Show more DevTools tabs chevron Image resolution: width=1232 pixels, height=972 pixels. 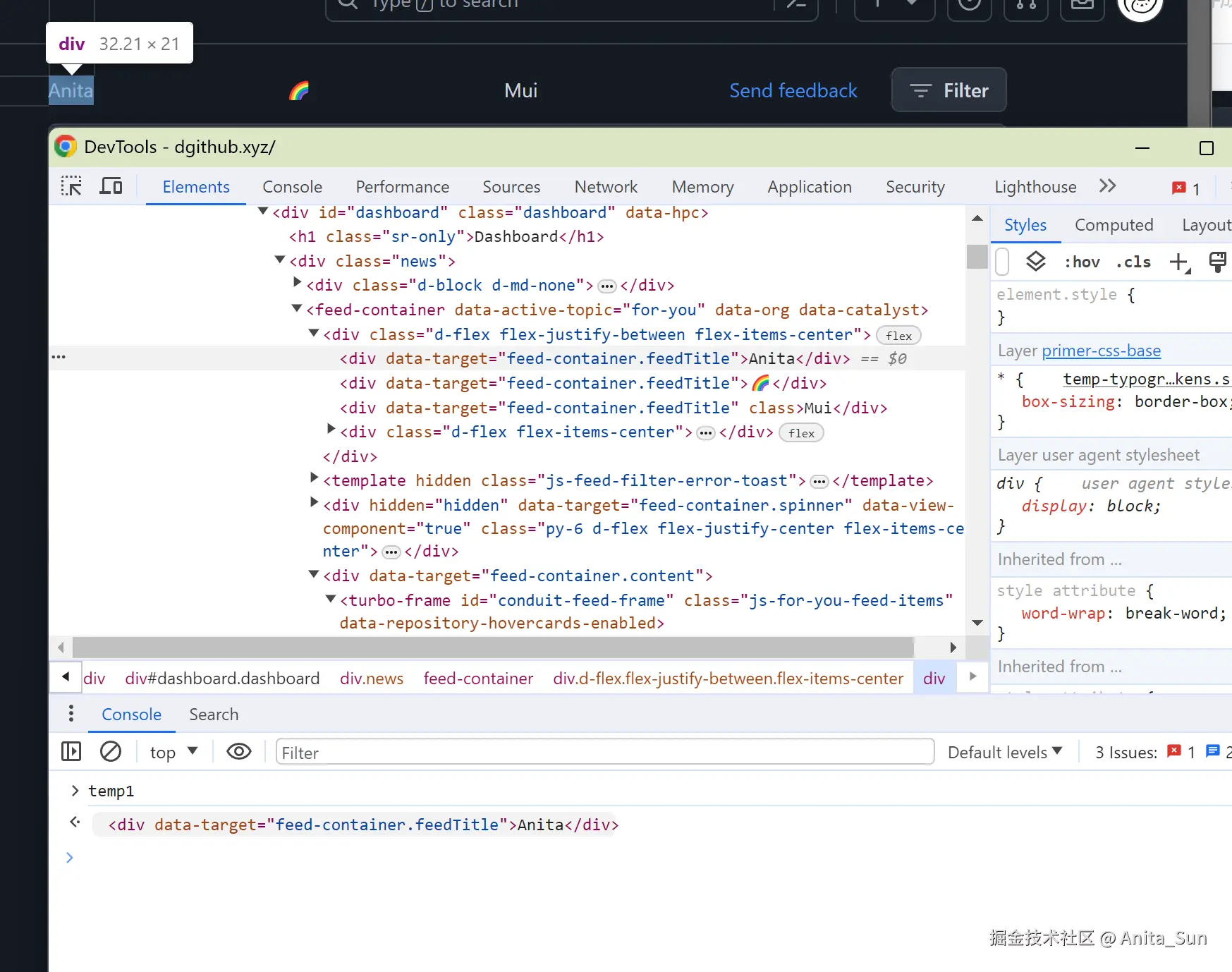1107,186
